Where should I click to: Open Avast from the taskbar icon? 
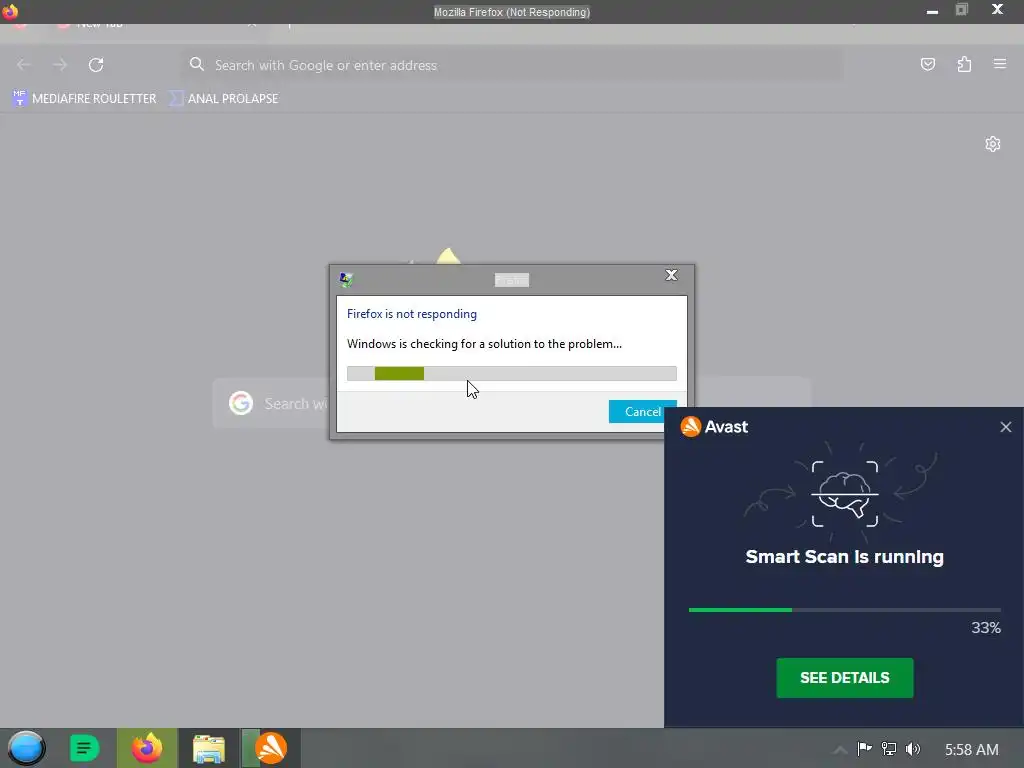(271, 748)
